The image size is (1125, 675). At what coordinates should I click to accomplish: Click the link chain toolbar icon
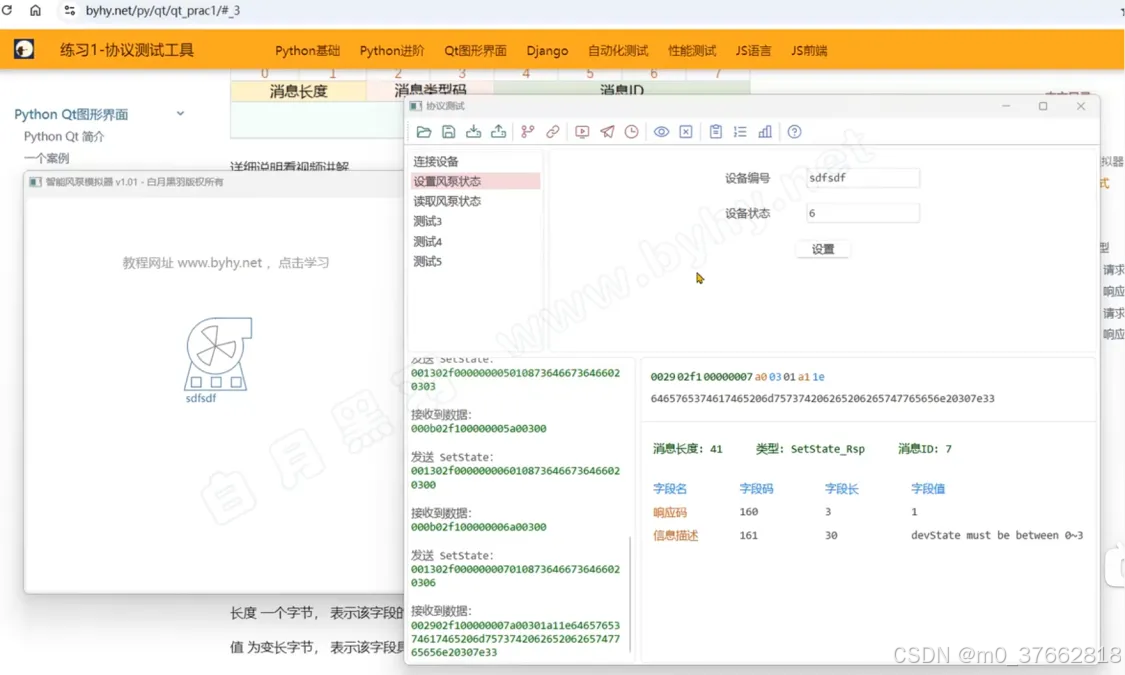pos(553,132)
